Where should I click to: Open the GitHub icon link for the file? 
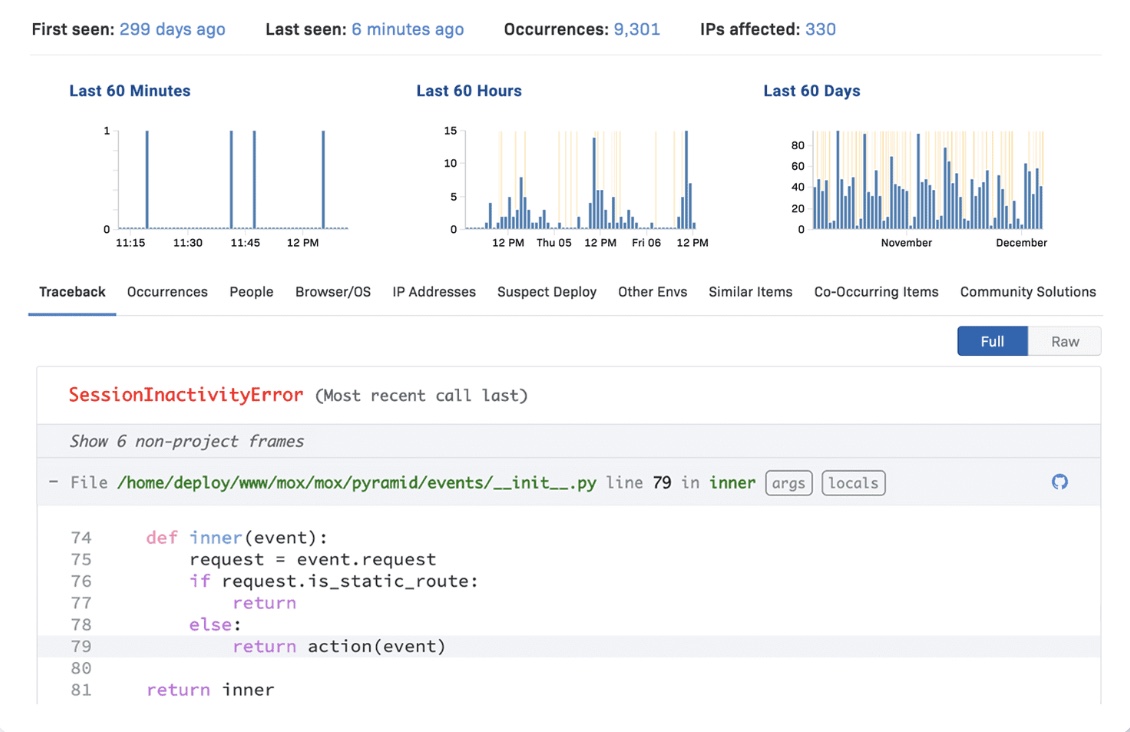[x=1060, y=482]
